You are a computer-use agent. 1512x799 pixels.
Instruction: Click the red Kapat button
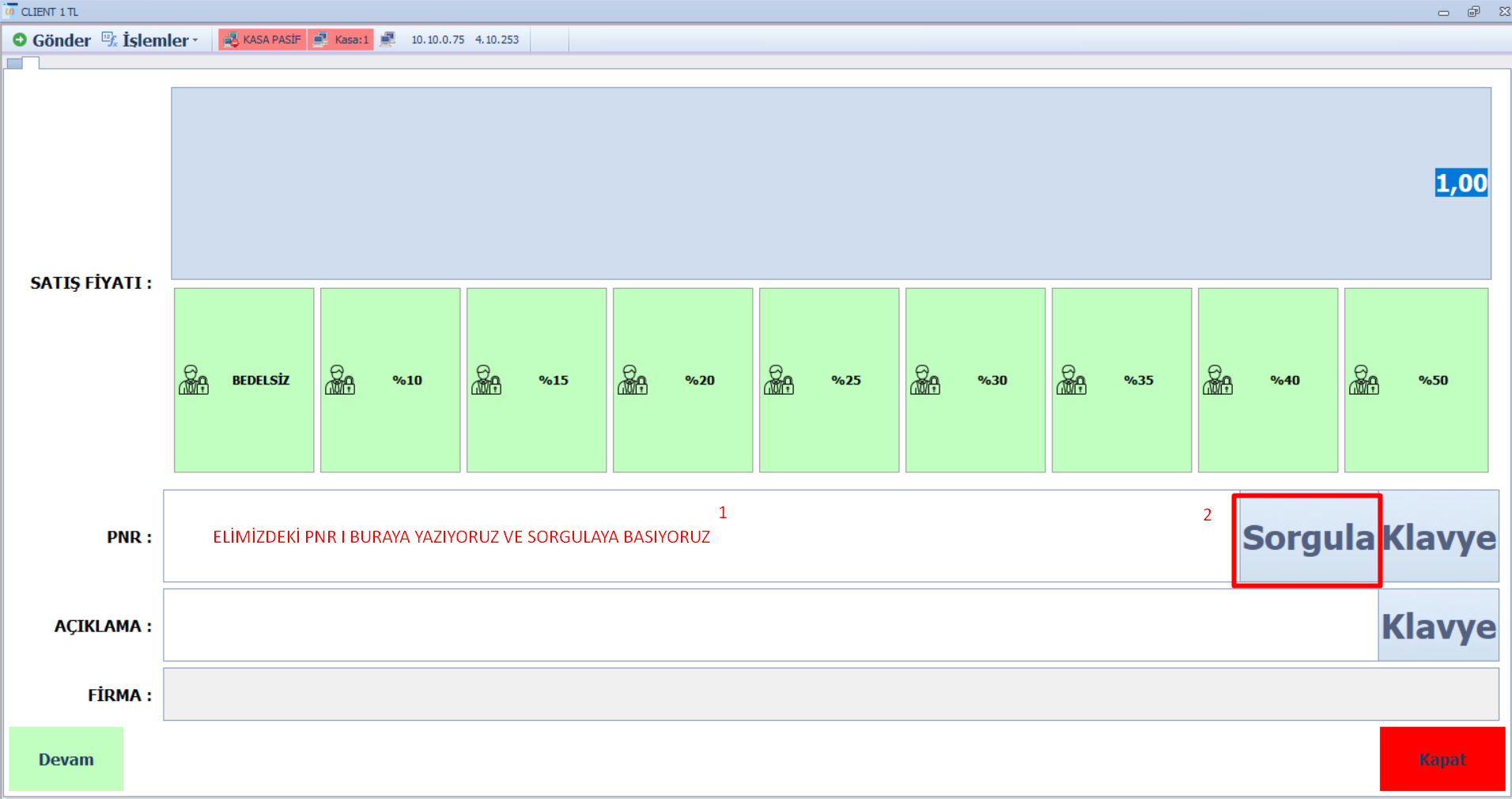click(1442, 759)
